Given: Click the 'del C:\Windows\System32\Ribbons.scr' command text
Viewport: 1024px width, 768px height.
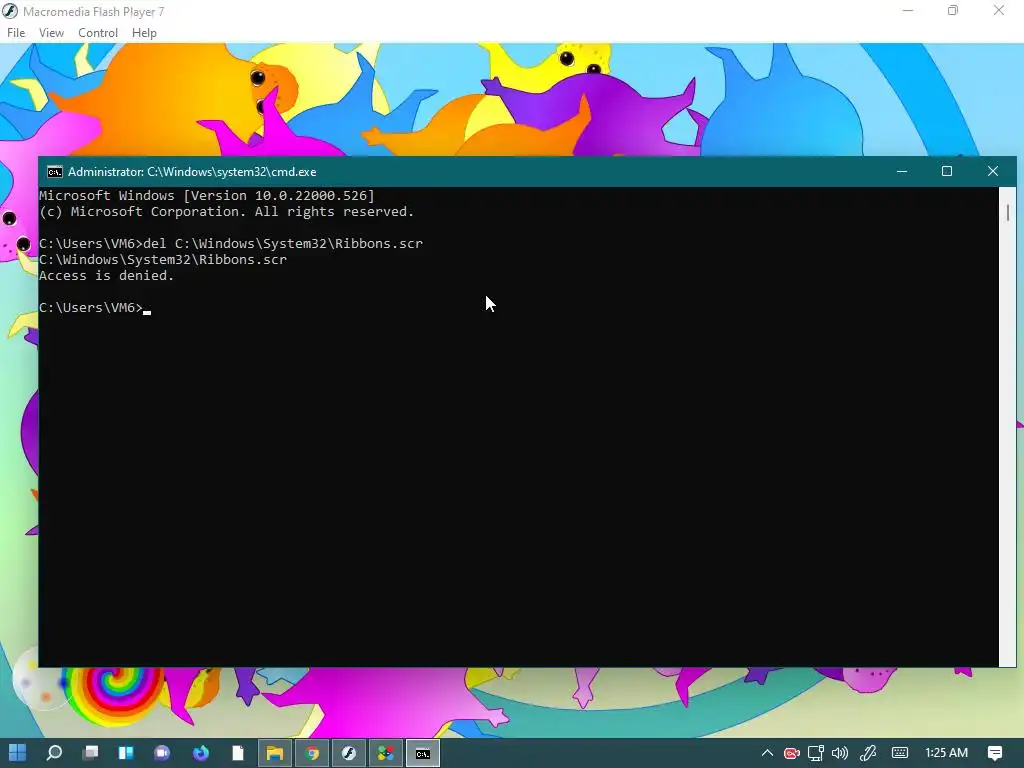Looking at the screenshot, I should (283, 244).
